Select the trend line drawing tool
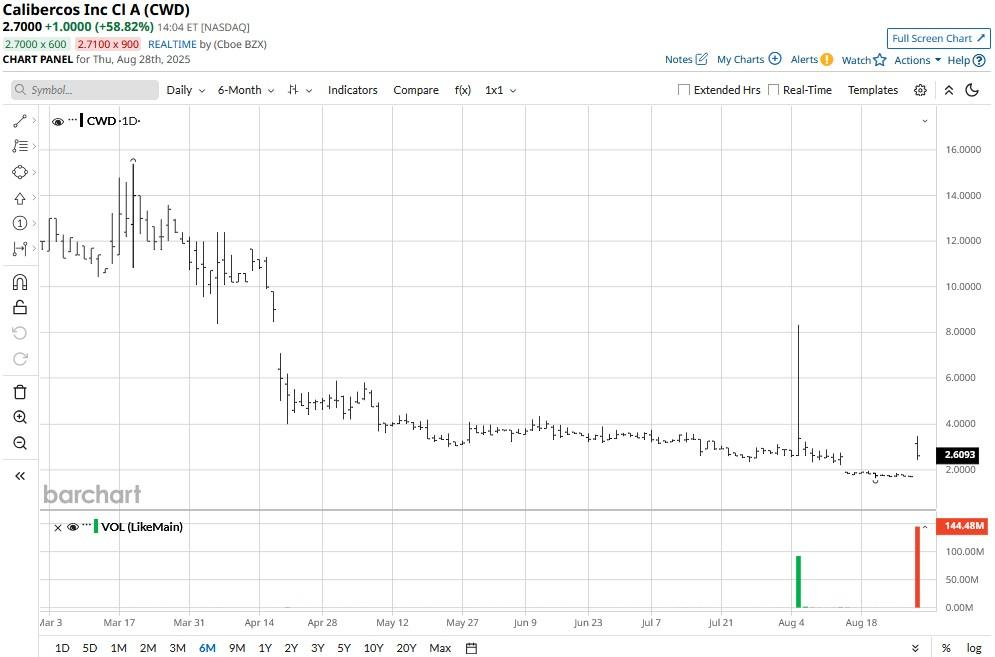This screenshot has height=657, width=995. tap(20, 121)
